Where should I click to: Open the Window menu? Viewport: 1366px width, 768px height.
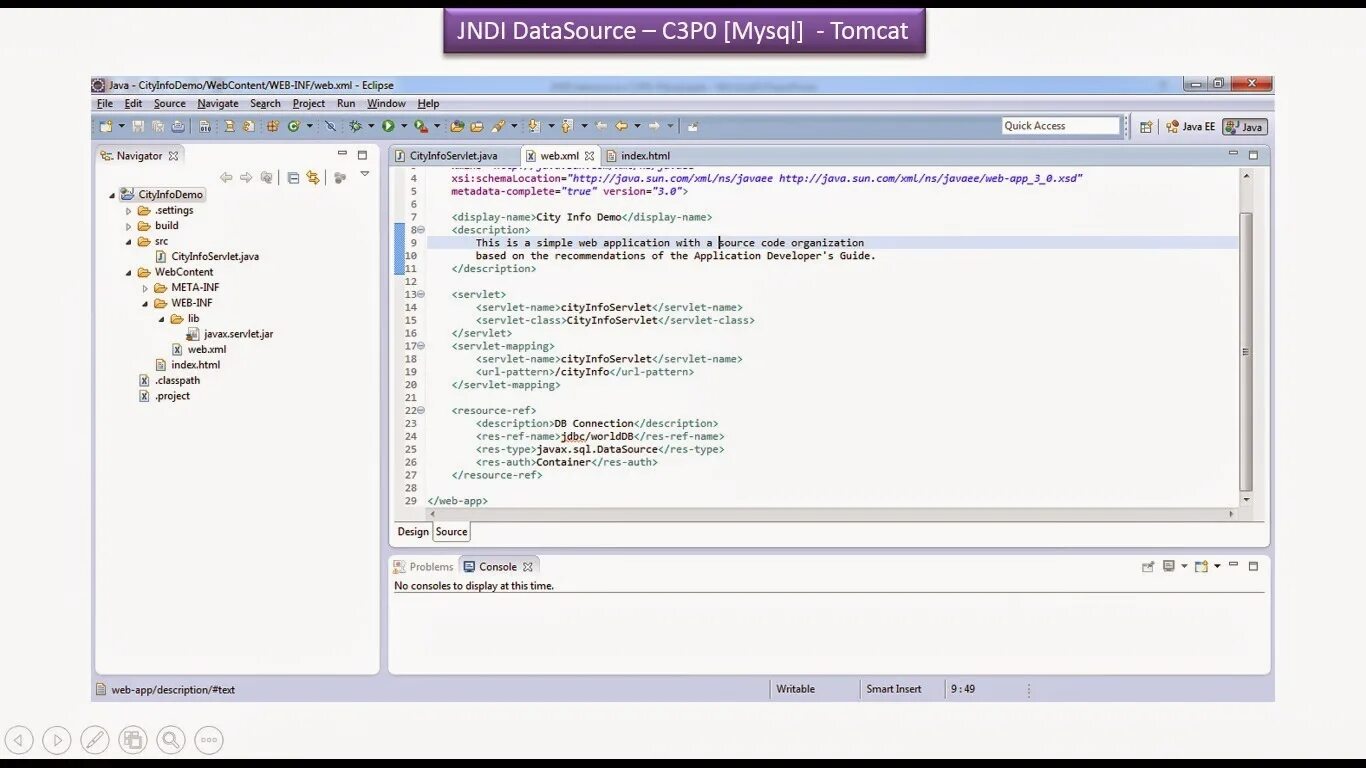(x=386, y=104)
